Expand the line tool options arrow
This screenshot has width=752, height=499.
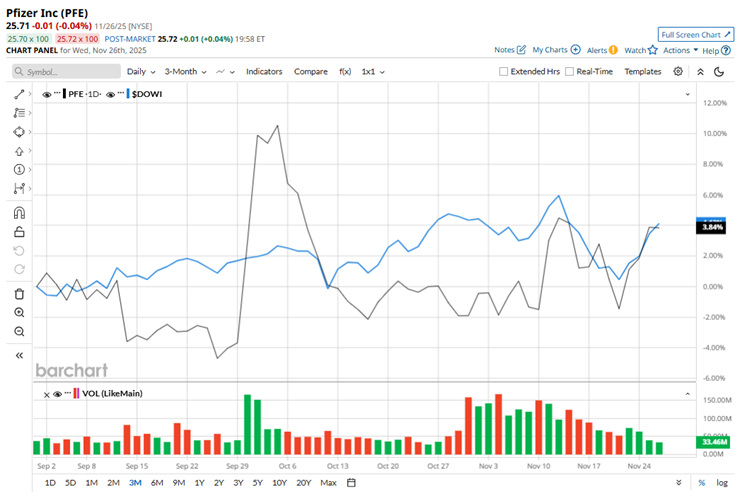(x=30, y=94)
